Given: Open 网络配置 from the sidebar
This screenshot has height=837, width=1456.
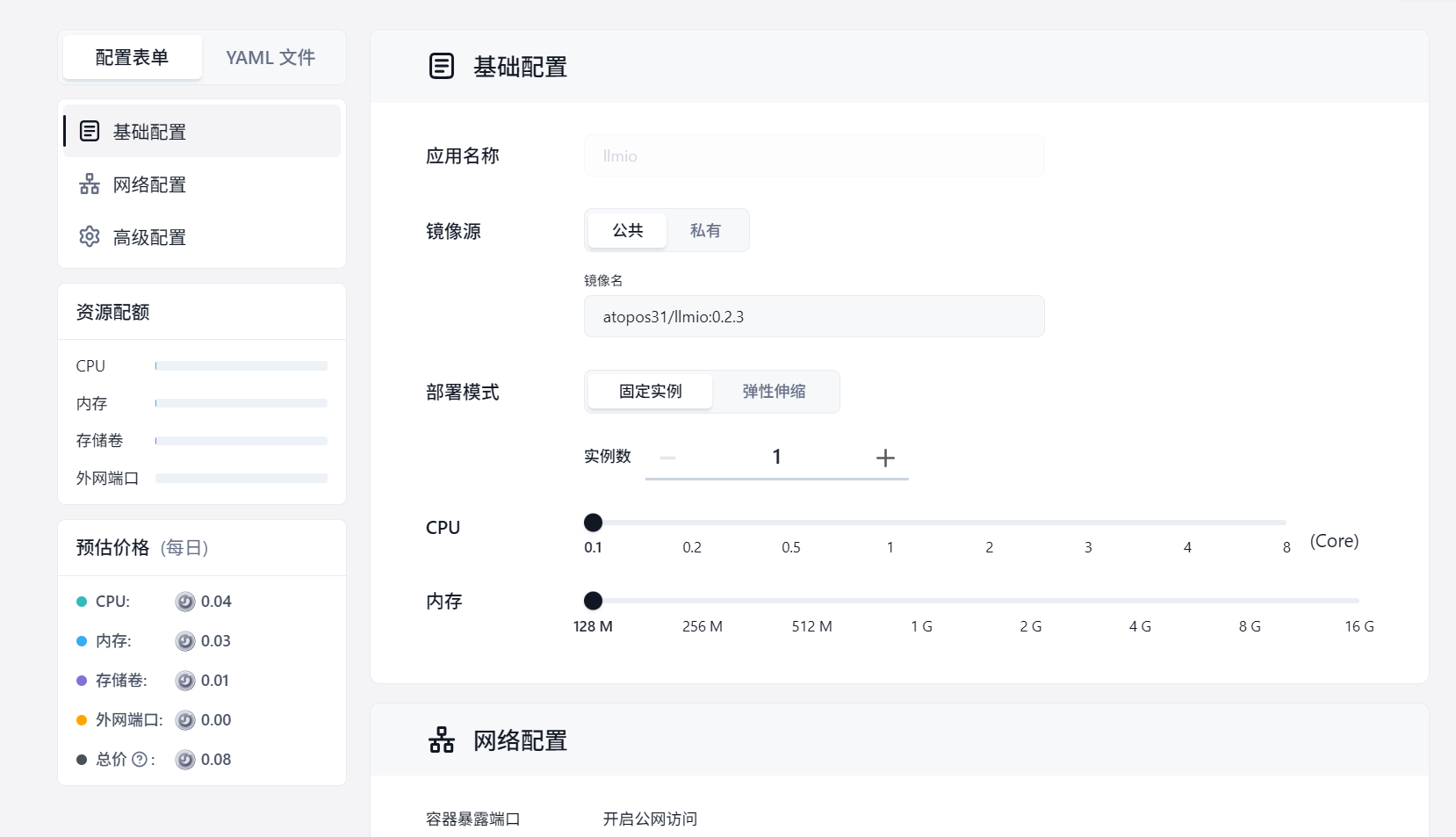Looking at the screenshot, I should (x=149, y=184).
